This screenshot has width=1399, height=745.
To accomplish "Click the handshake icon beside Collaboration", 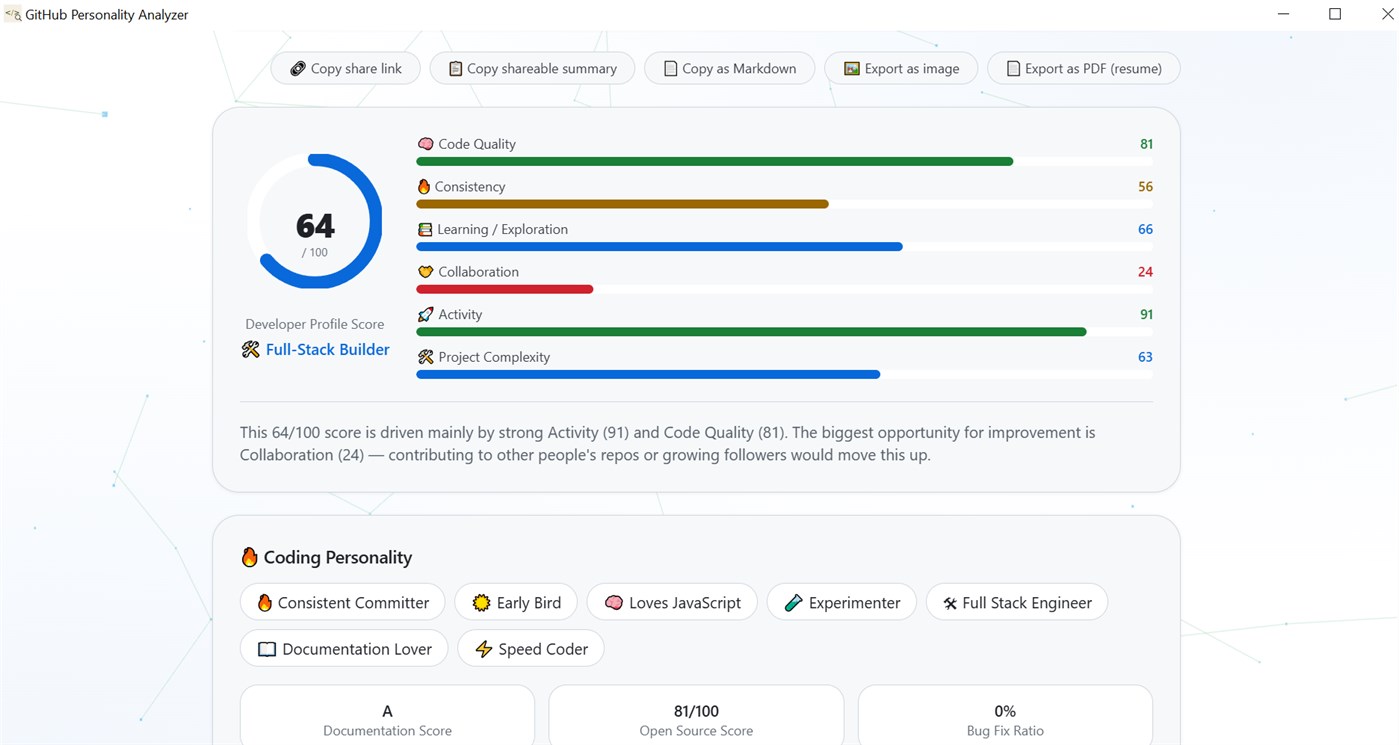I will pos(425,272).
